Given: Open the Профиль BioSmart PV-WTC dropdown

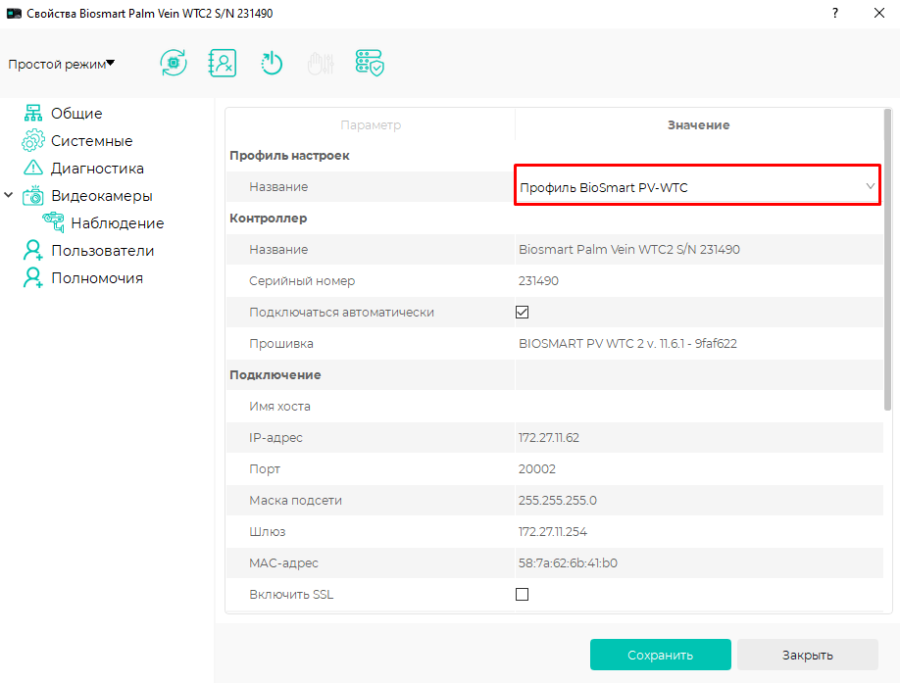Looking at the screenshot, I should [697, 185].
